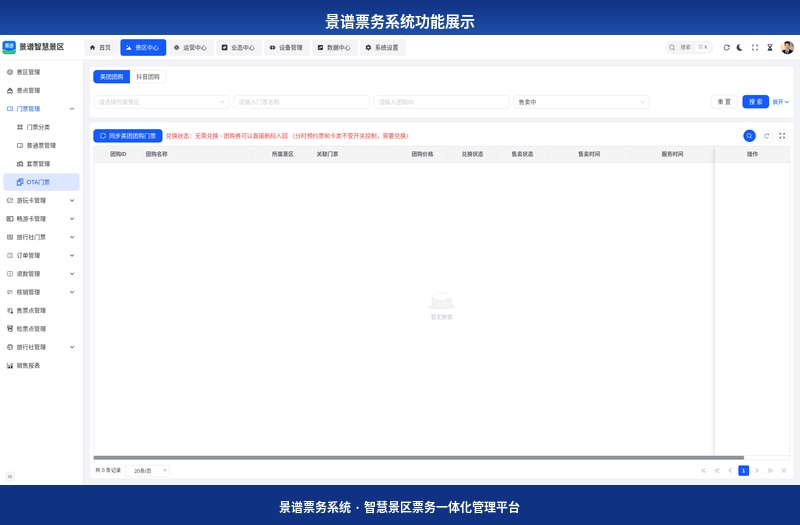Screen dimensions: 800x525
Task: Open the 业态中心 tab
Action: click(x=238, y=47)
